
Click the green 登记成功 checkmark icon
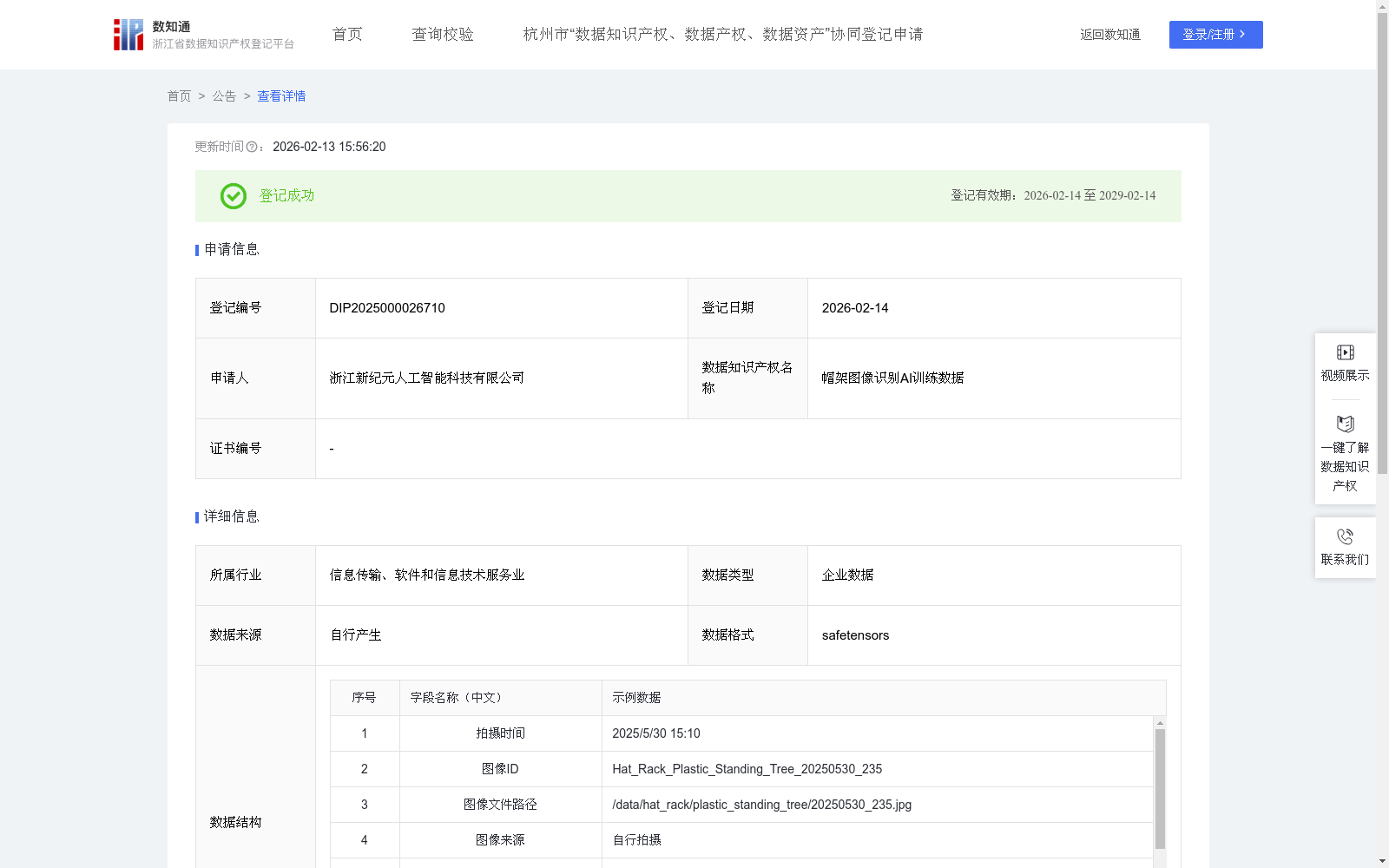point(234,196)
